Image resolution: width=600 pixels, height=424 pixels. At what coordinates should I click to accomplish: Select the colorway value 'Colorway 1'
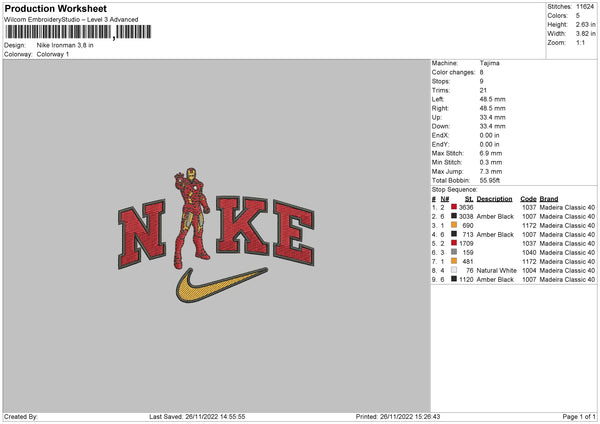pos(53,54)
